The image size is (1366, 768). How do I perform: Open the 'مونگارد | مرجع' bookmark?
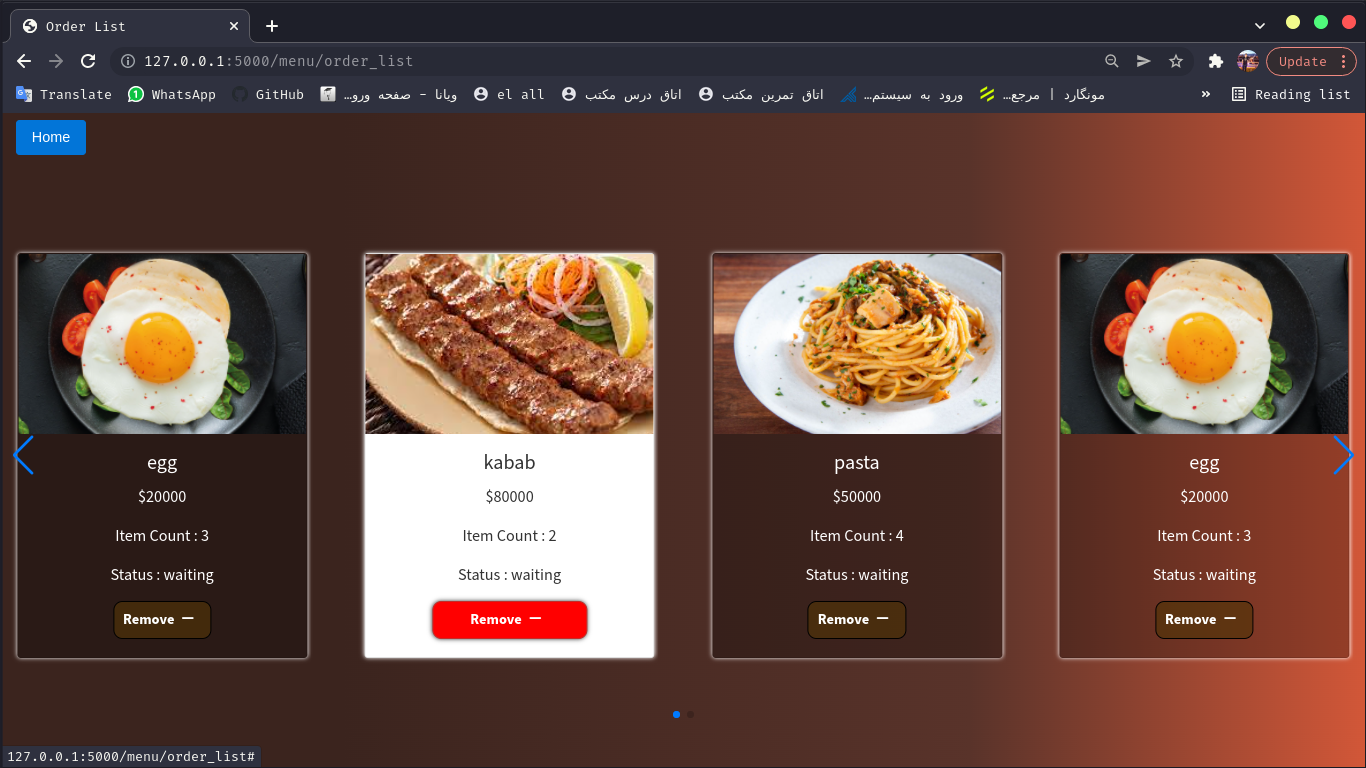coord(1042,94)
